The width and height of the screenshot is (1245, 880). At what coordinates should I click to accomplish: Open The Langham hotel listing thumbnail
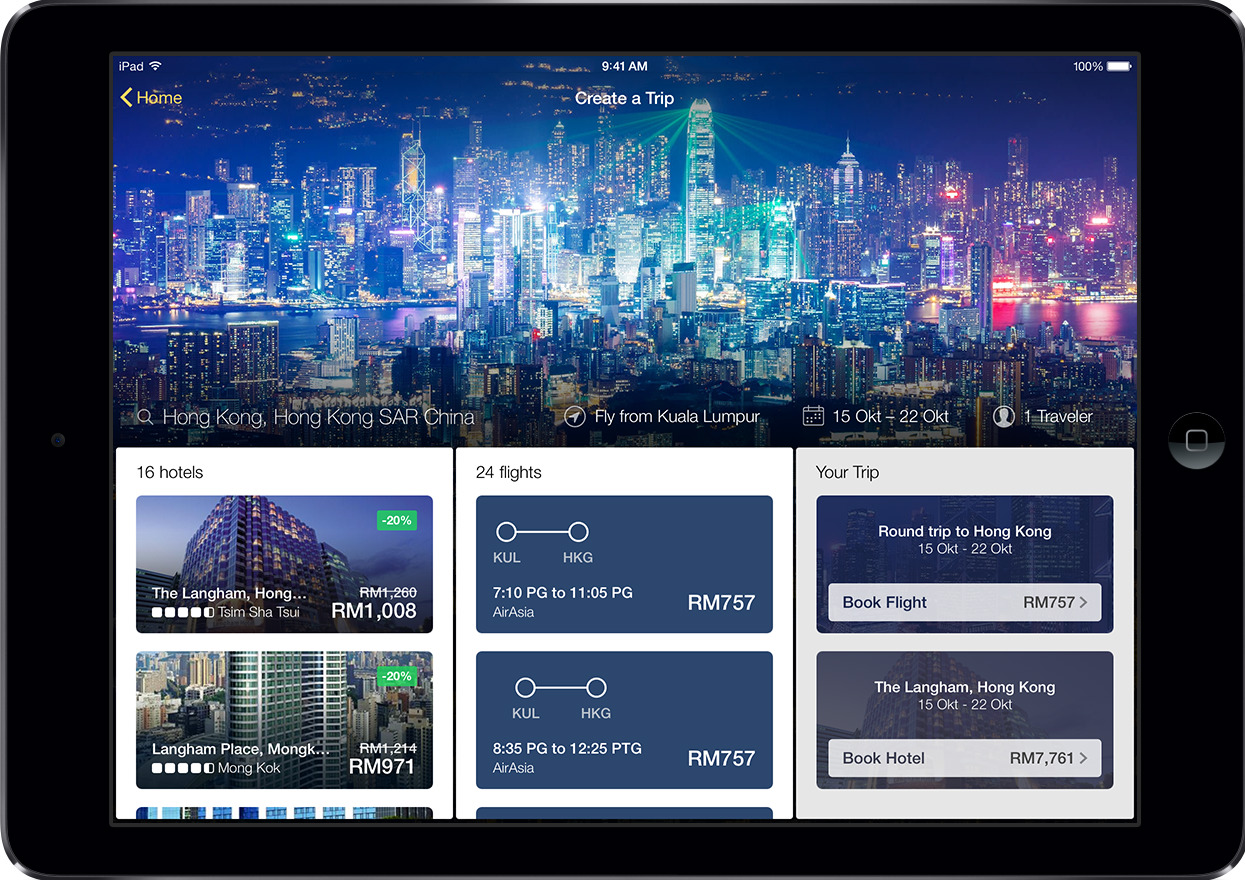click(284, 564)
